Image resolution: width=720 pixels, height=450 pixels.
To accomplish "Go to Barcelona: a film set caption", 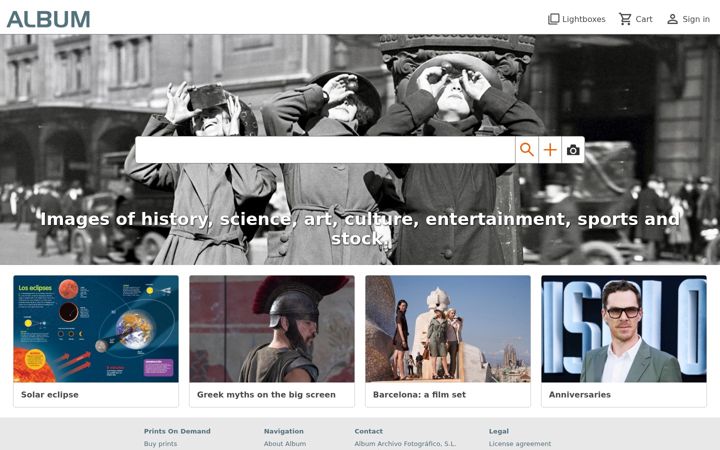I will [419, 394].
